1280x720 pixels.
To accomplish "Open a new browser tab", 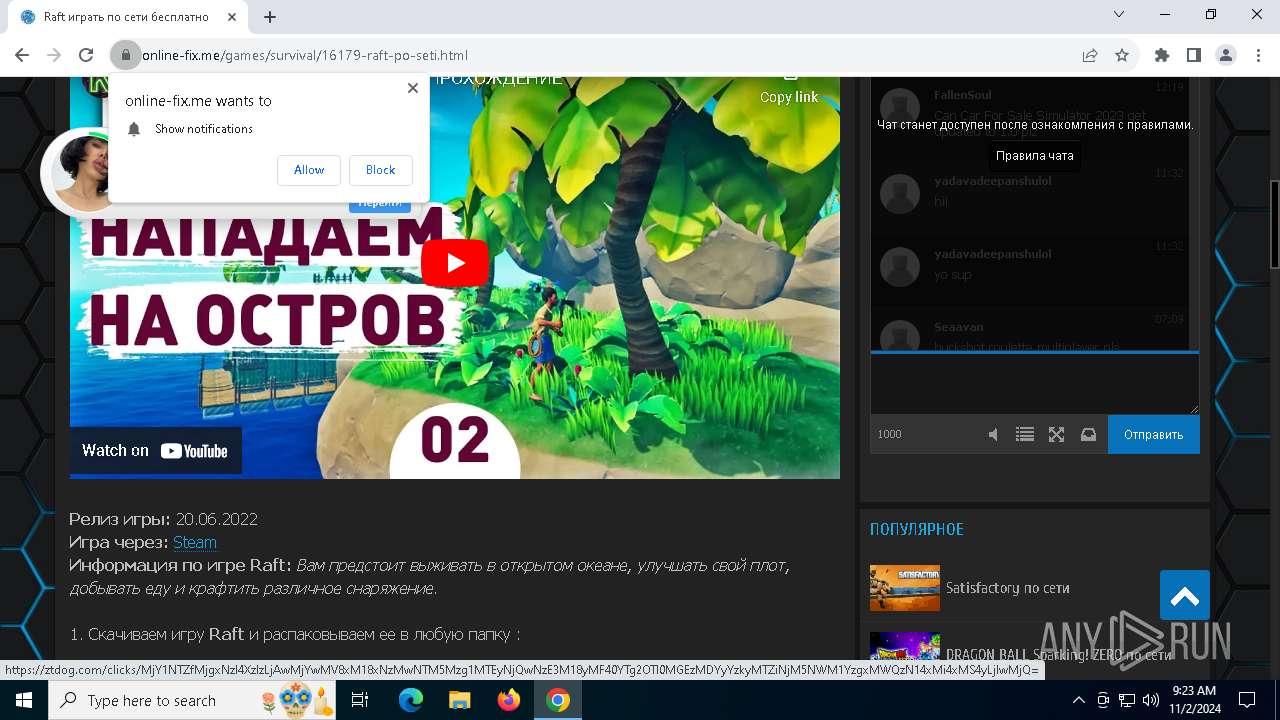I will click(x=270, y=17).
